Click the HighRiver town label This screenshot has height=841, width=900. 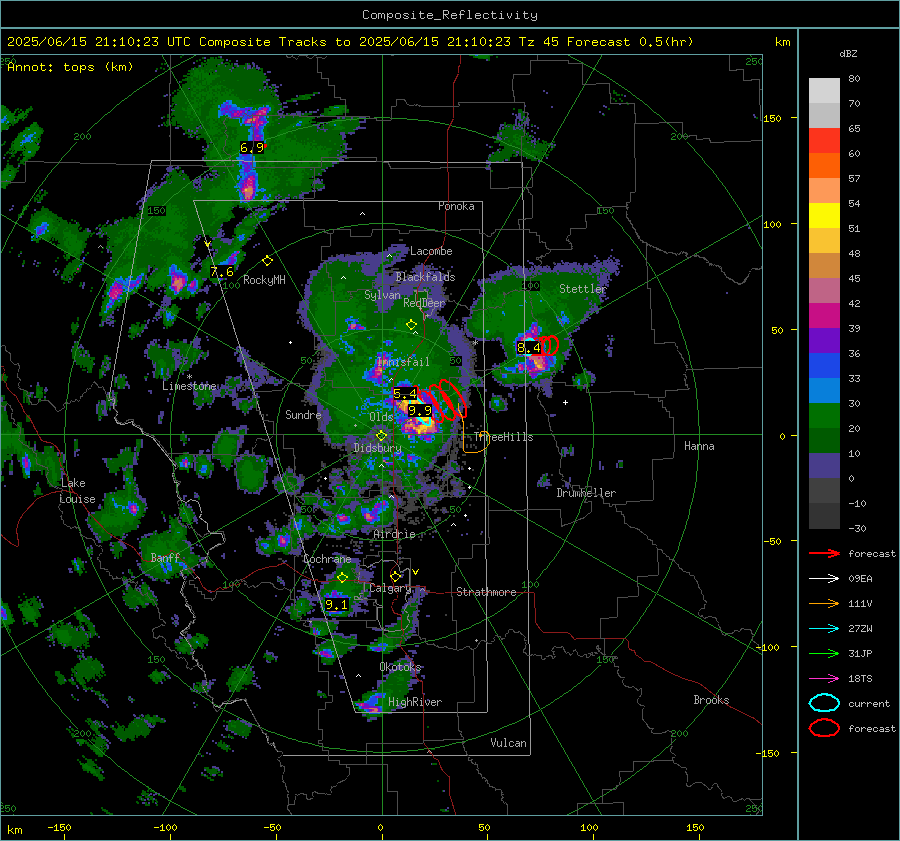(415, 702)
